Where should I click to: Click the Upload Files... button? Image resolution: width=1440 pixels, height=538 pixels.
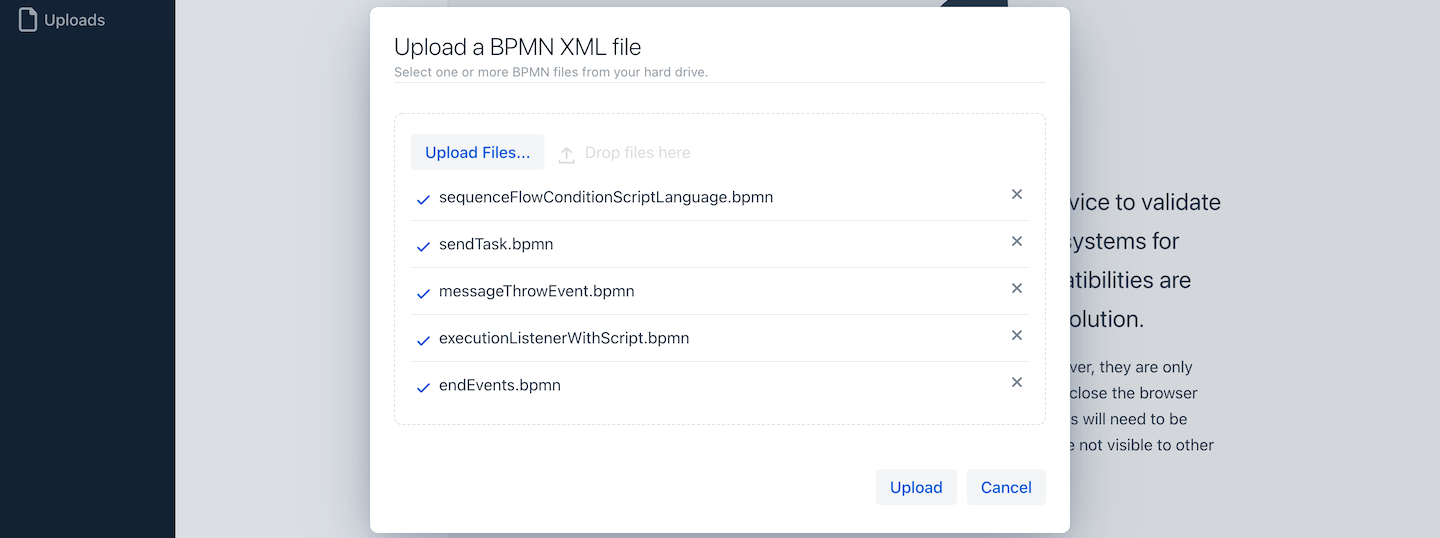coord(477,153)
